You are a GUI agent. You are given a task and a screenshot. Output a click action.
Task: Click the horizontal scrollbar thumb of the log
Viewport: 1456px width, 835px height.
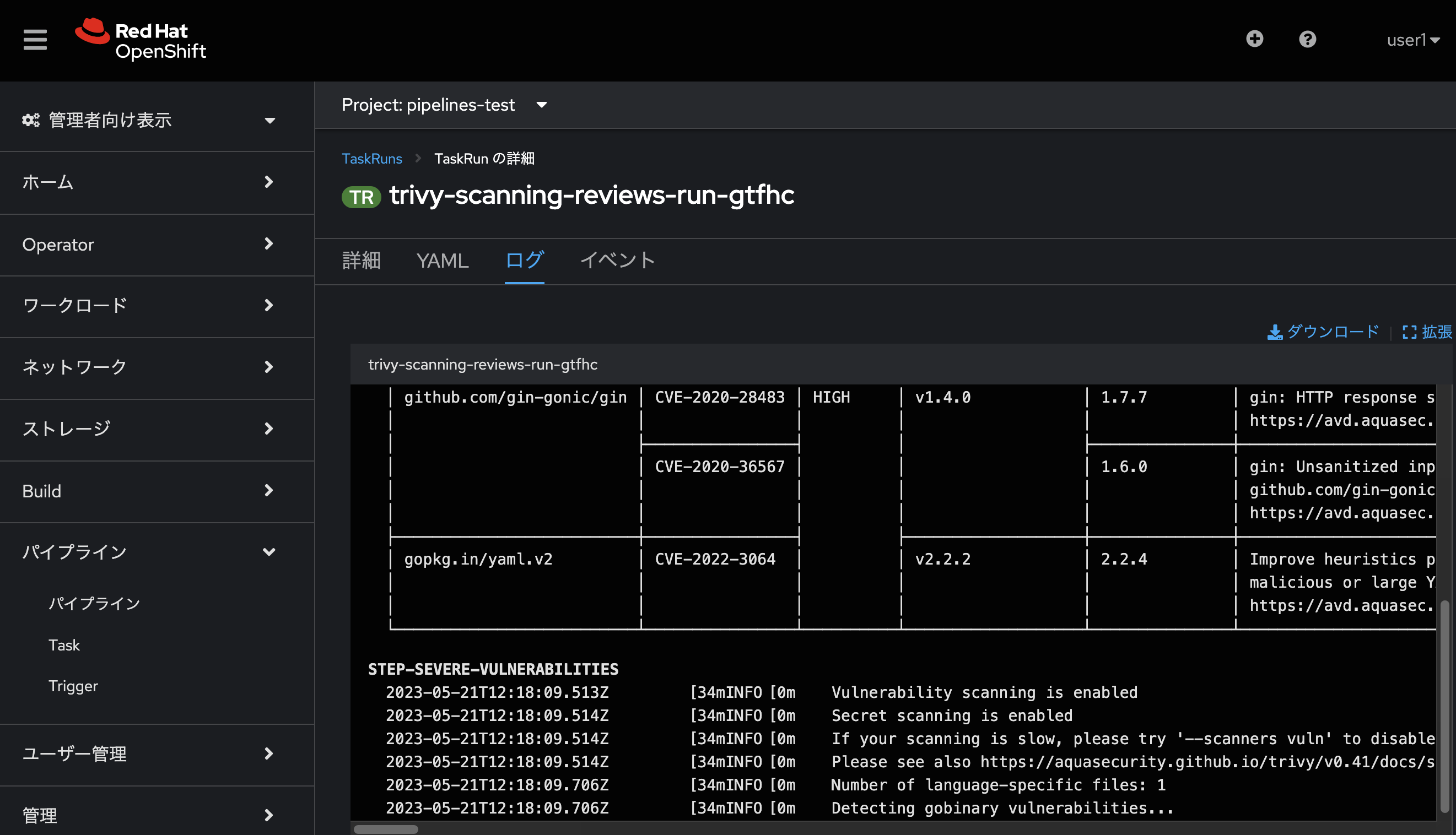tap(386, 829)
